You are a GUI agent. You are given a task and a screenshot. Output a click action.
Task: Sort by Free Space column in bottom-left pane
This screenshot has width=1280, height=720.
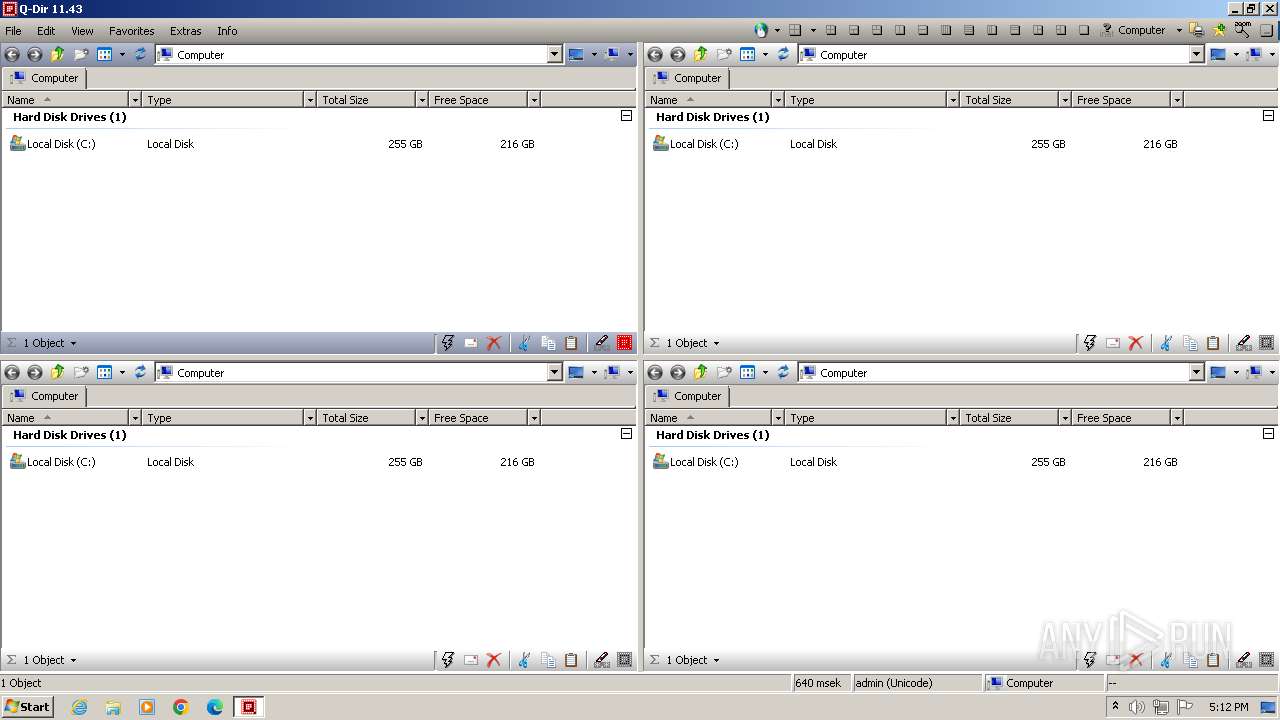click(479, 418)
